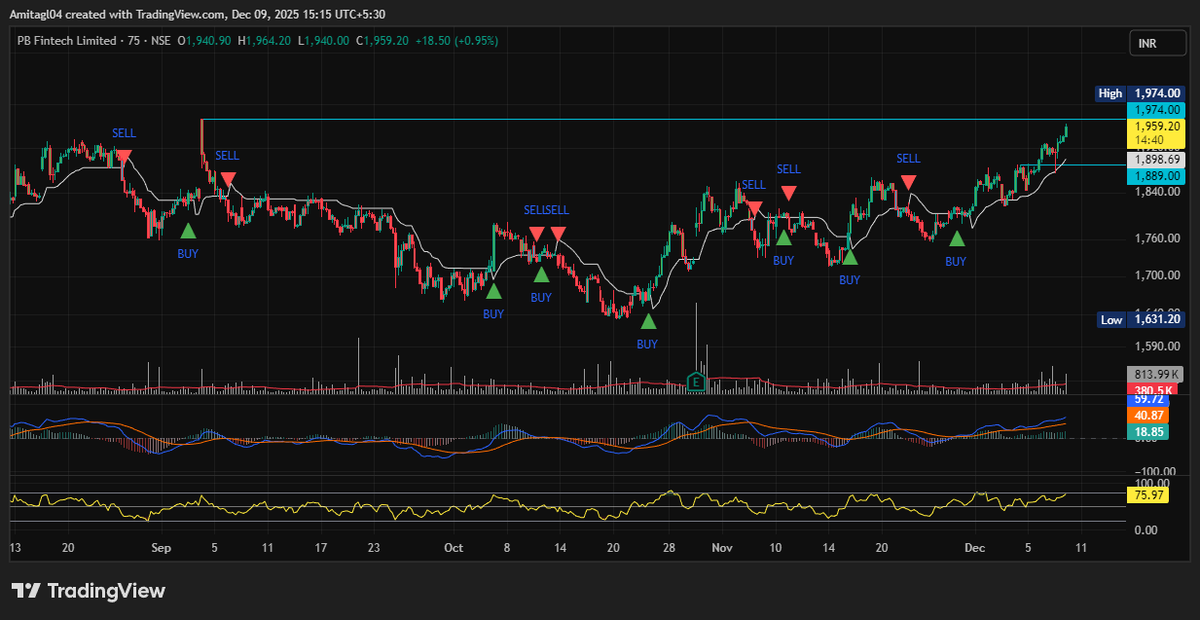1200x620 pixels.
Task: Click the 28 date label on time axis
Action: point(669,548)
